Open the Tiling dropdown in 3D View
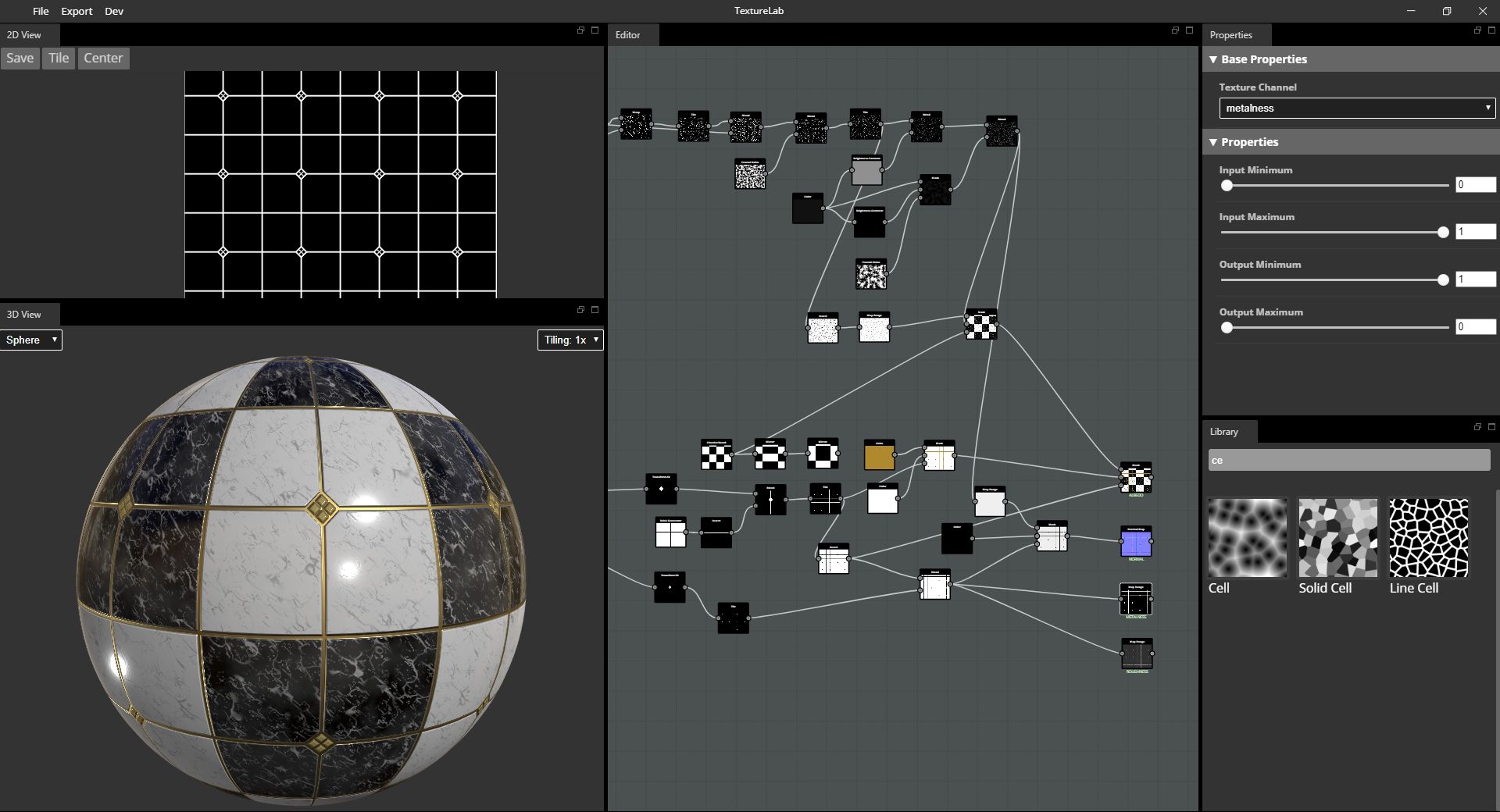Screen dimensions: 1500x812 [570, 340]
